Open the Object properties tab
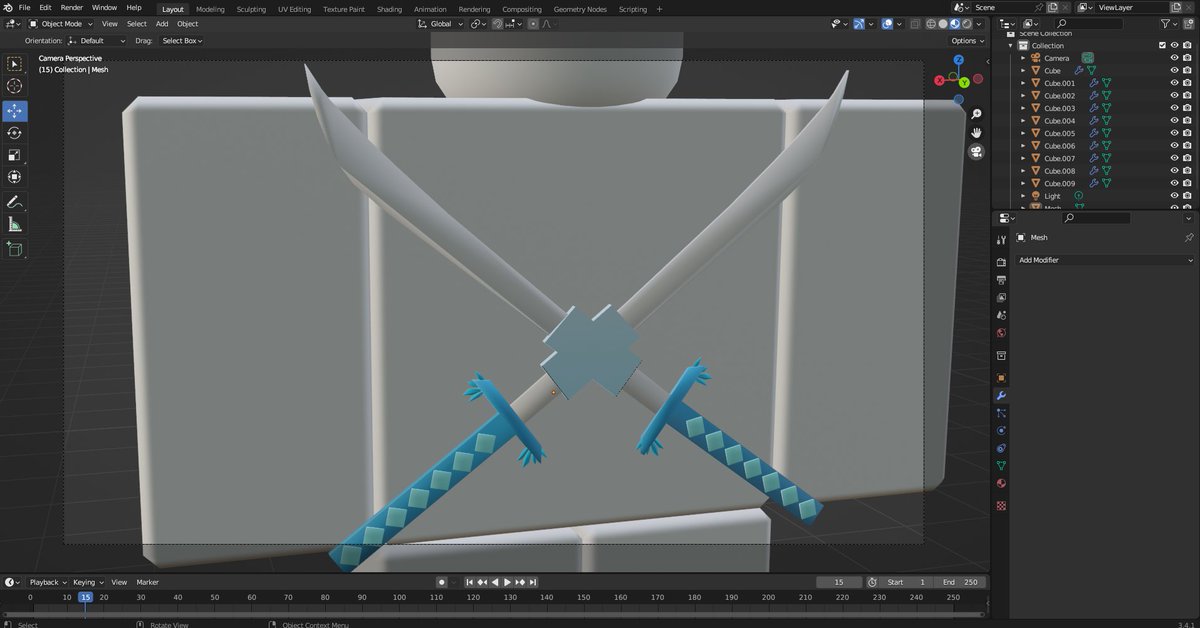Image resolution: width=1200 pixels, height=628 pixels. [1001, 378]
